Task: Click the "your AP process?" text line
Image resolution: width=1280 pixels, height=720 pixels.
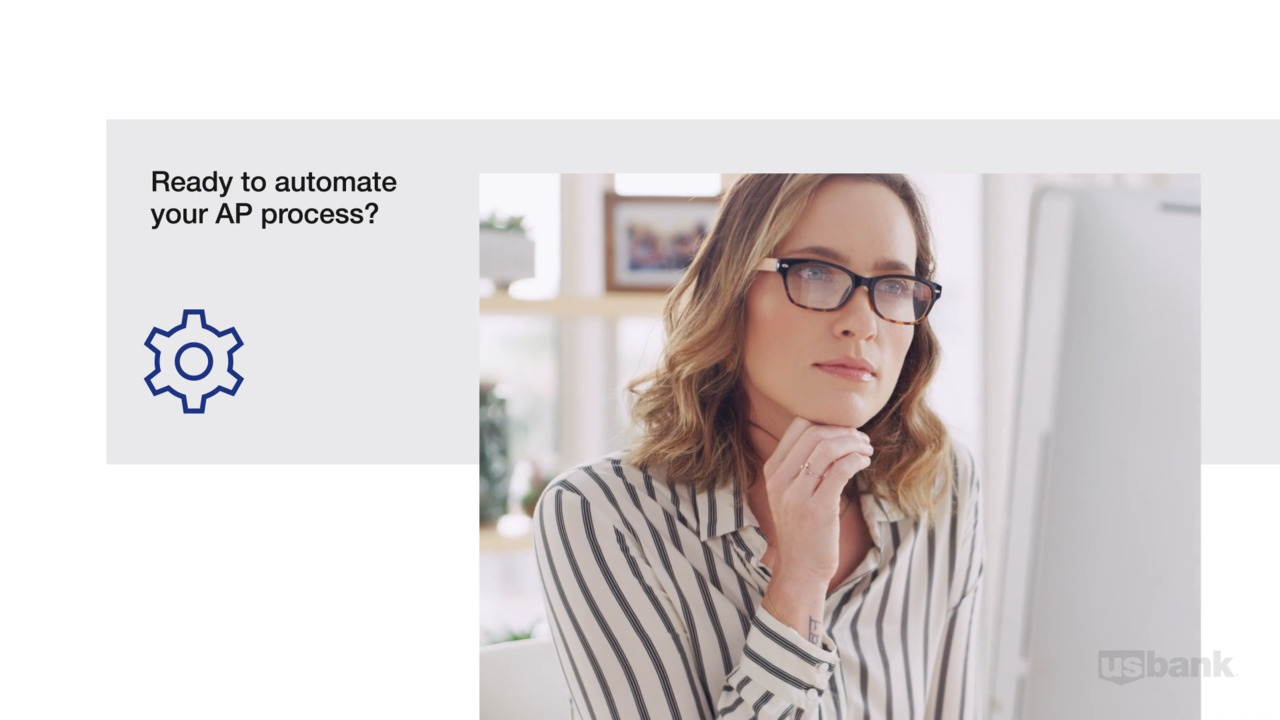Action: tap(264, 214)
